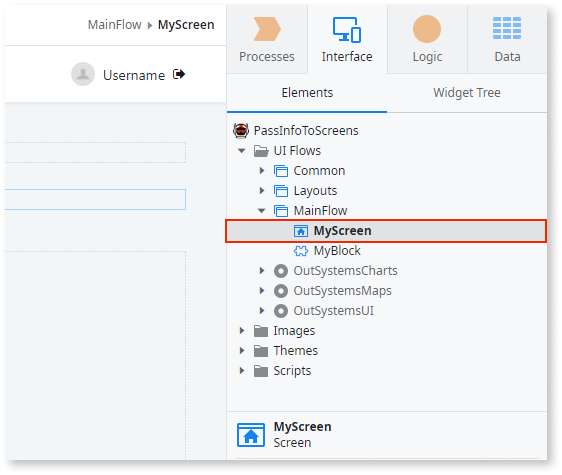
Task: Click the blue outlined input on canvas
Action: click(95, 199)
